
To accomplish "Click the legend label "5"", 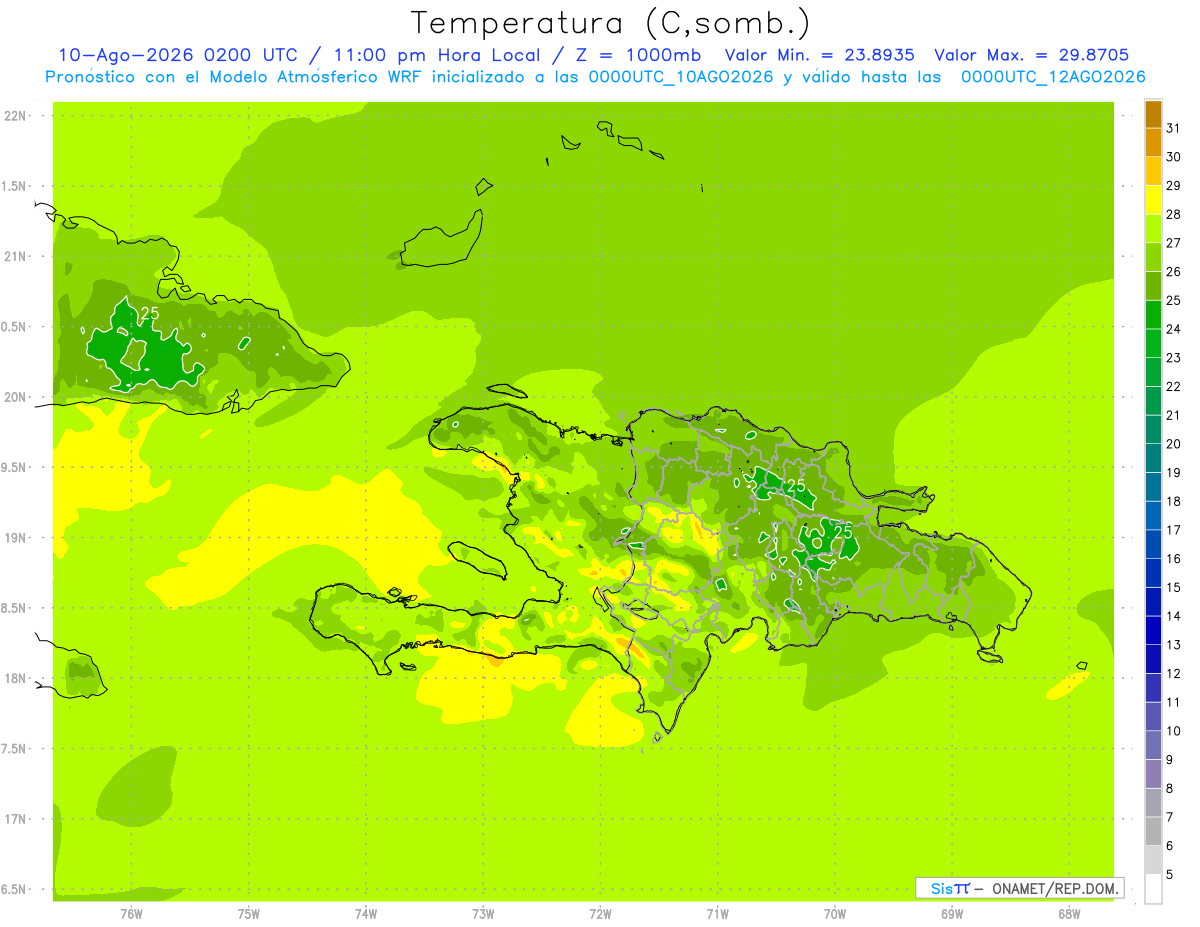I will 1170,874.
